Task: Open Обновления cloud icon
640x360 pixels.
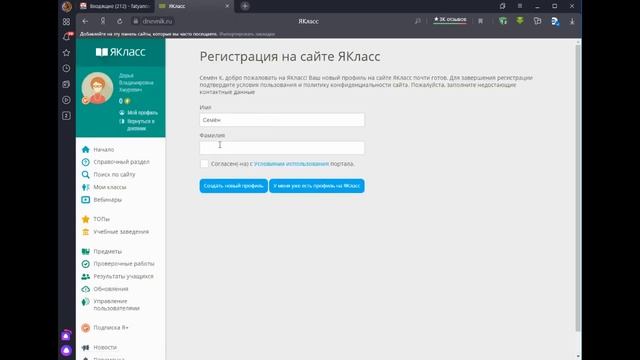Action: coord(85,289)
